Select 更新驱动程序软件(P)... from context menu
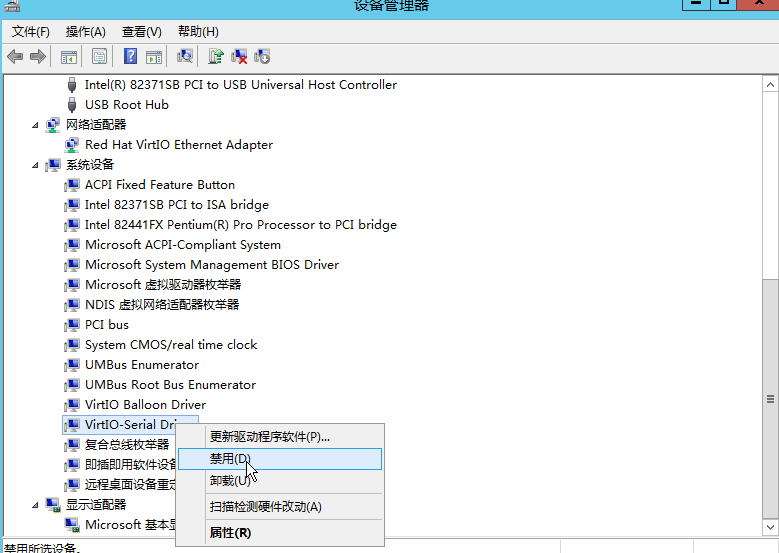 [269, 436]
